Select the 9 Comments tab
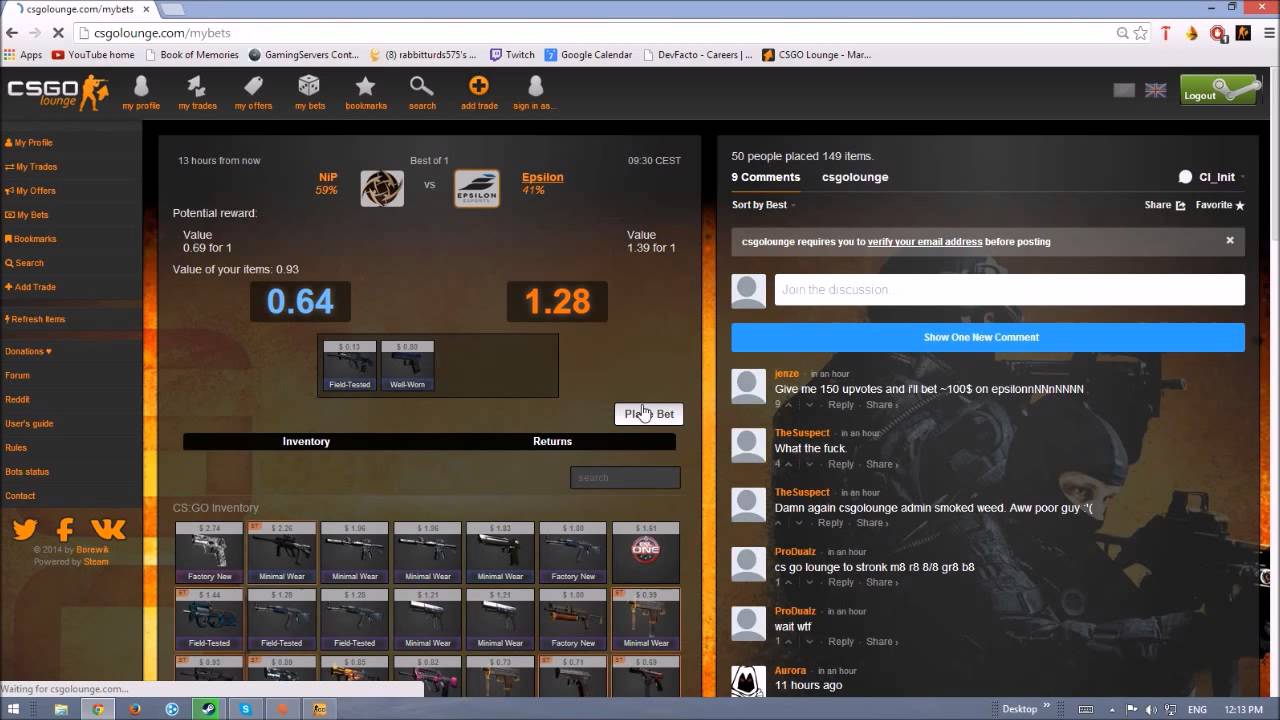 tap(766, 177)
